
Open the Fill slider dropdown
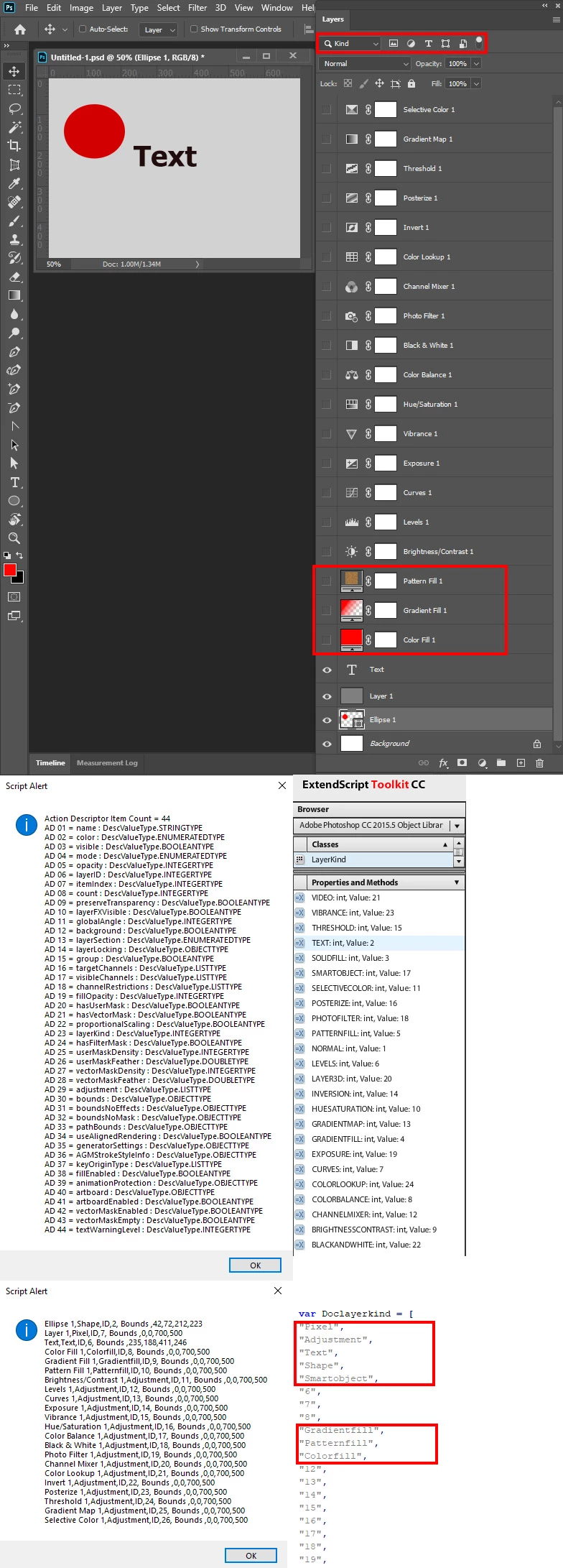(x=476, y=84)
